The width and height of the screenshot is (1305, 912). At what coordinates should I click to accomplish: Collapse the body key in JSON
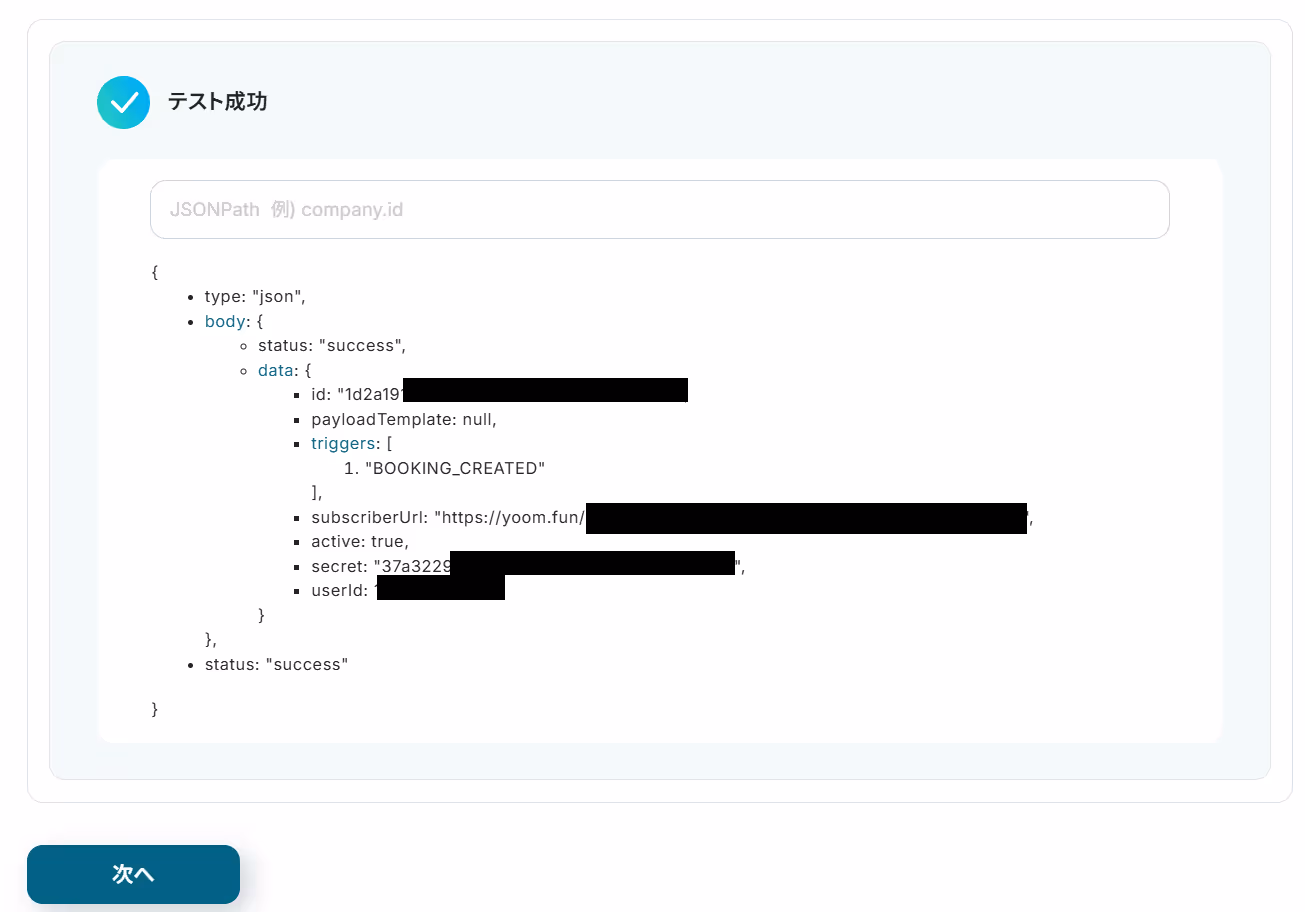225,321
